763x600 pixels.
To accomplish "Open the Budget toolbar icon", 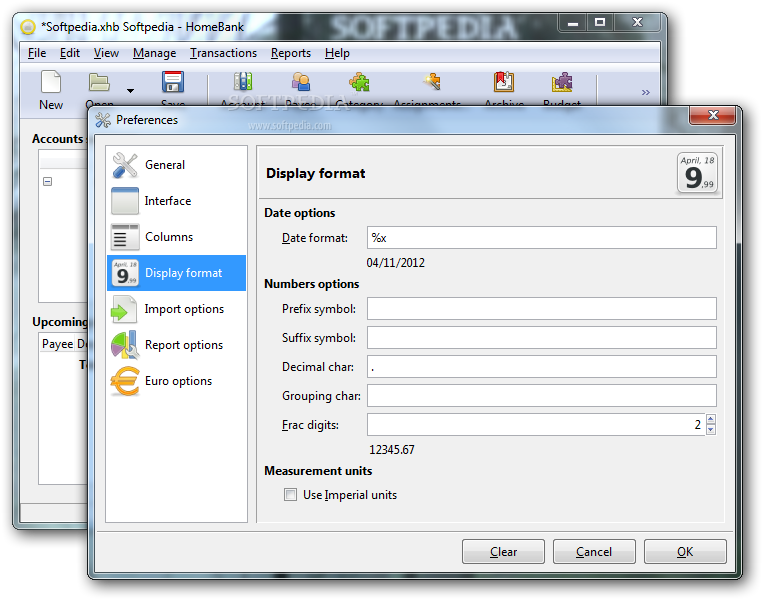I will click(562, 82).
